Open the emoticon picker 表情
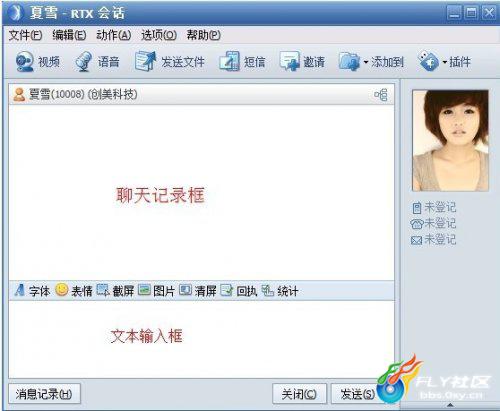This screenshot has width=500, height=411. click(74, 290)
